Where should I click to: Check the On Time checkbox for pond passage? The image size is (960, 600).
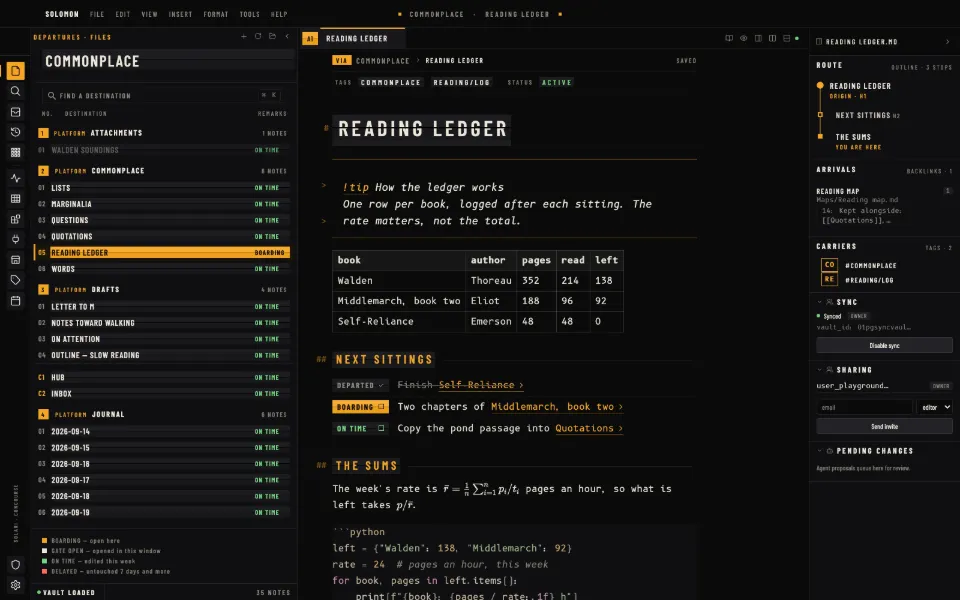[x=381, y=428]
